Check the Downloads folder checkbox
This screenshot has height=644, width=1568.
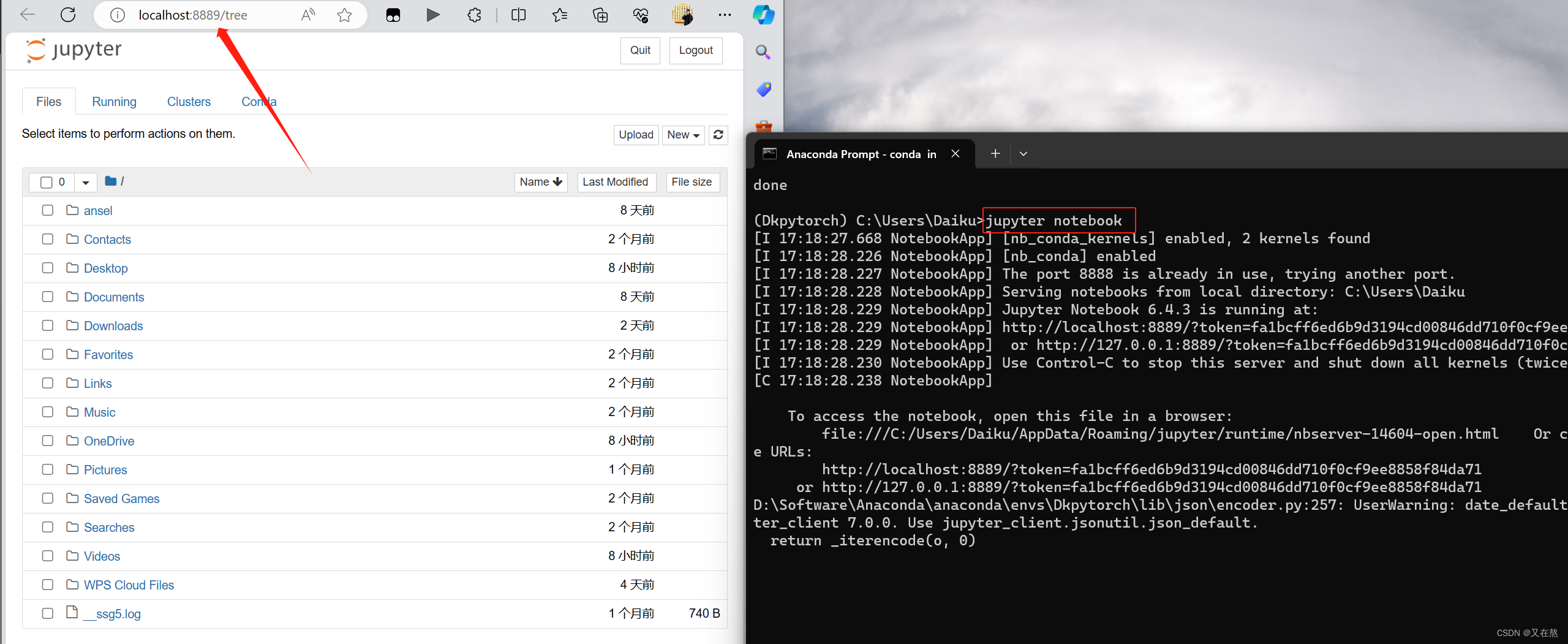pyautogui.click(x=47, y=325)
